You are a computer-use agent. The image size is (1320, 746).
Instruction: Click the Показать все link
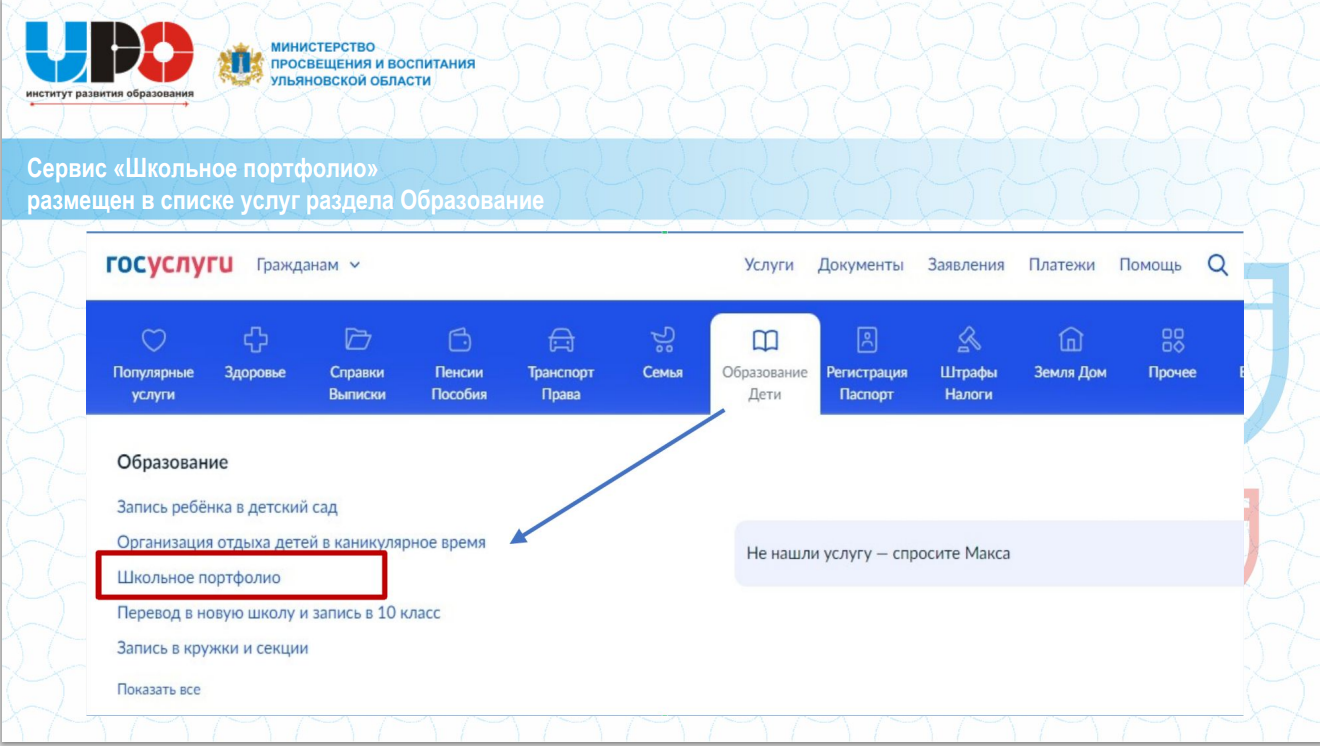[159, 689]
